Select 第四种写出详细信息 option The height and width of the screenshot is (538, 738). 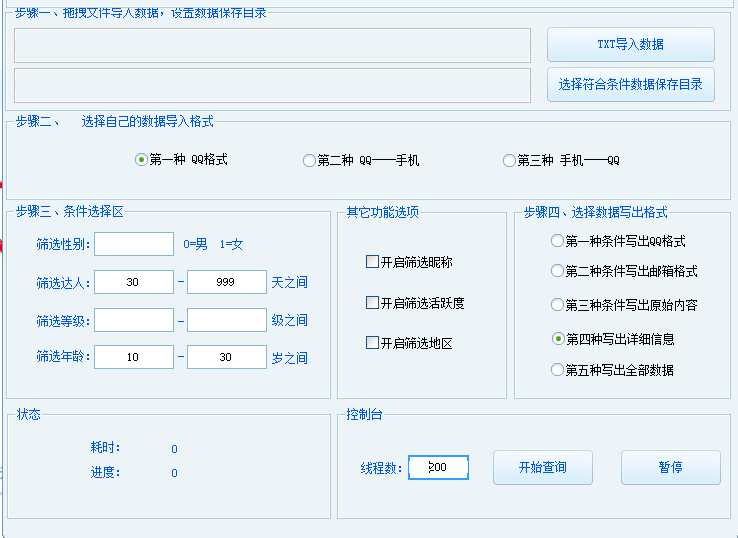[x=613, y=339]
